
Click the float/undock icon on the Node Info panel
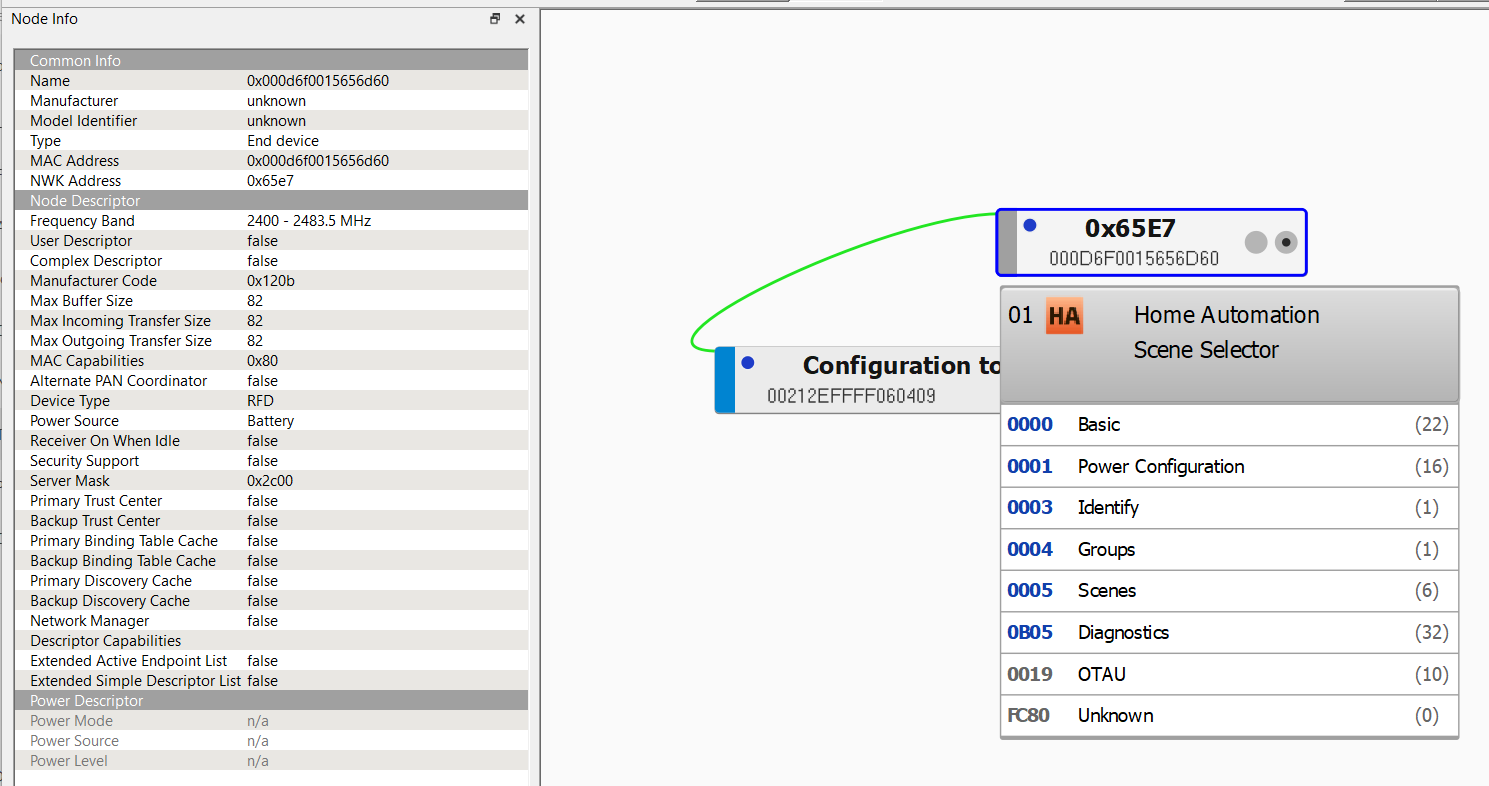[x=494, y=18]
